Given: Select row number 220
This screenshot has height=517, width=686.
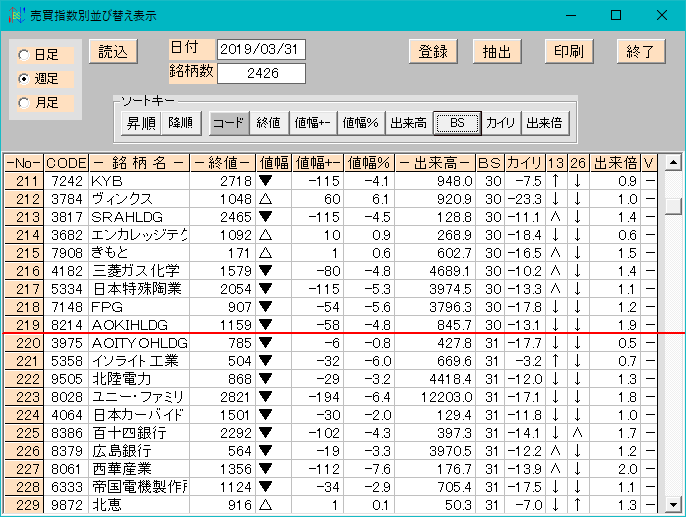Looking at the screenshot, I should point(24,343).
